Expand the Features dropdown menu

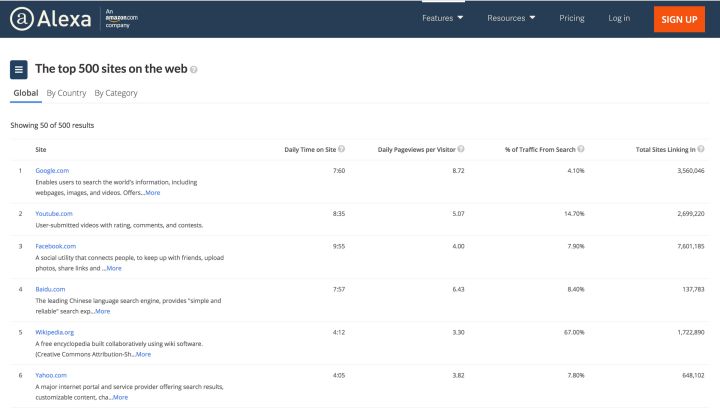pos(442,18)
